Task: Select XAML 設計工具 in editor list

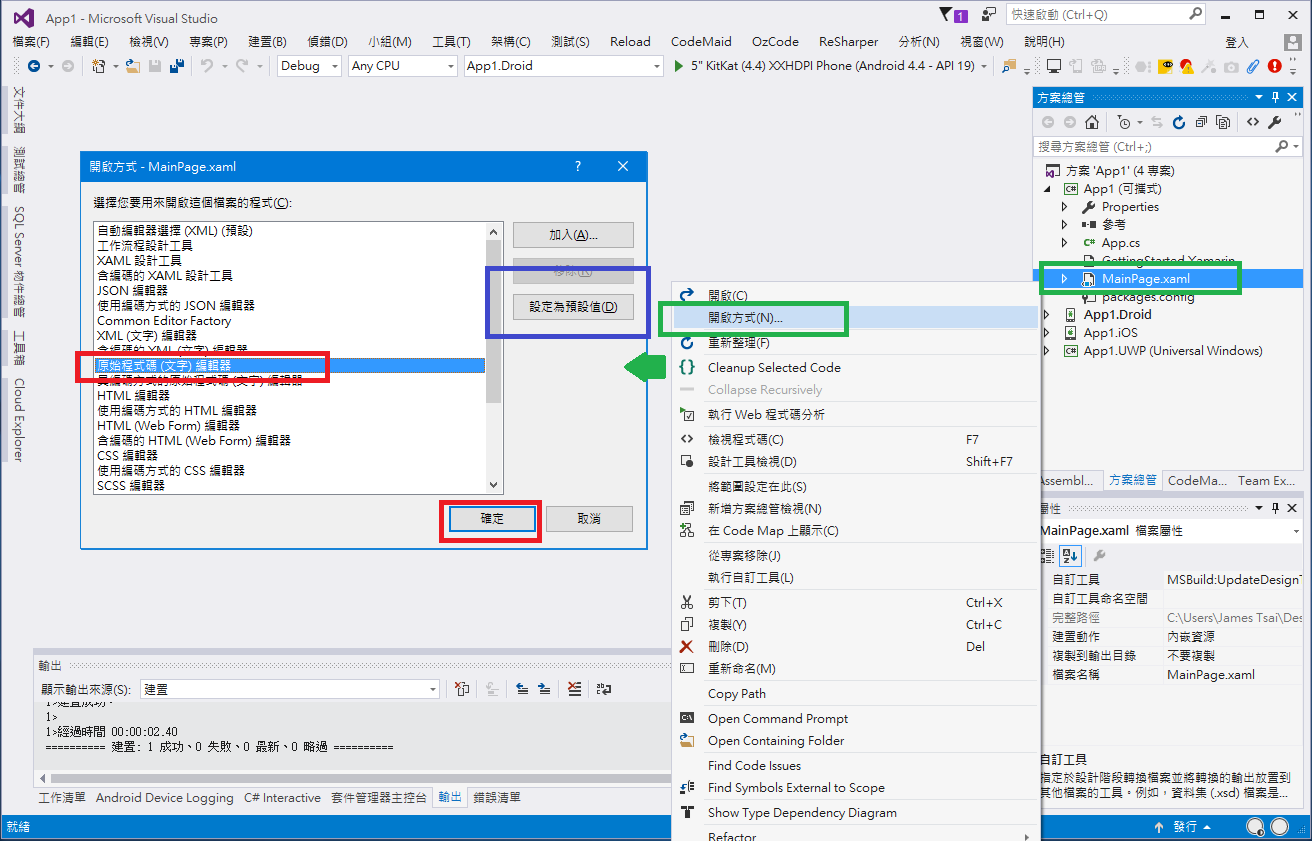Action: tap(139, 260)
